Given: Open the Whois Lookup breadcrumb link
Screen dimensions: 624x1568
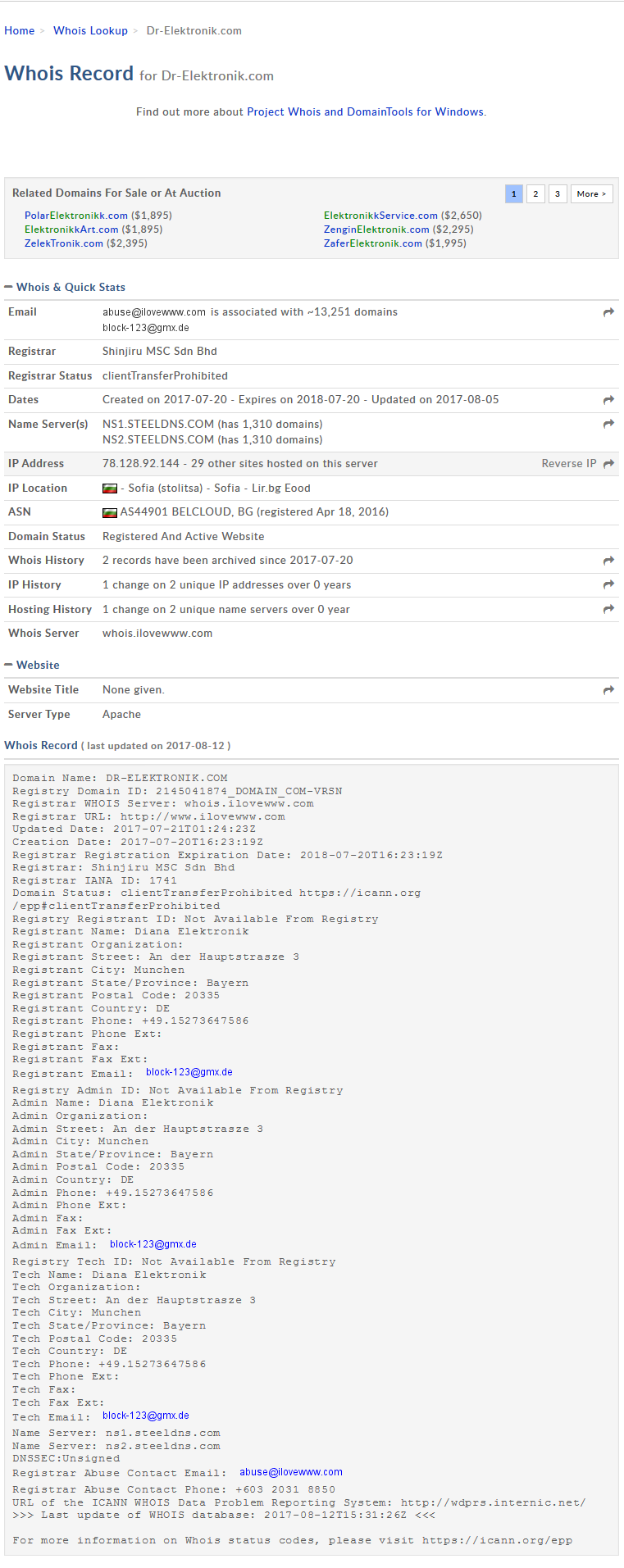Looking at the screenshot, I should (x=90, y=30).
